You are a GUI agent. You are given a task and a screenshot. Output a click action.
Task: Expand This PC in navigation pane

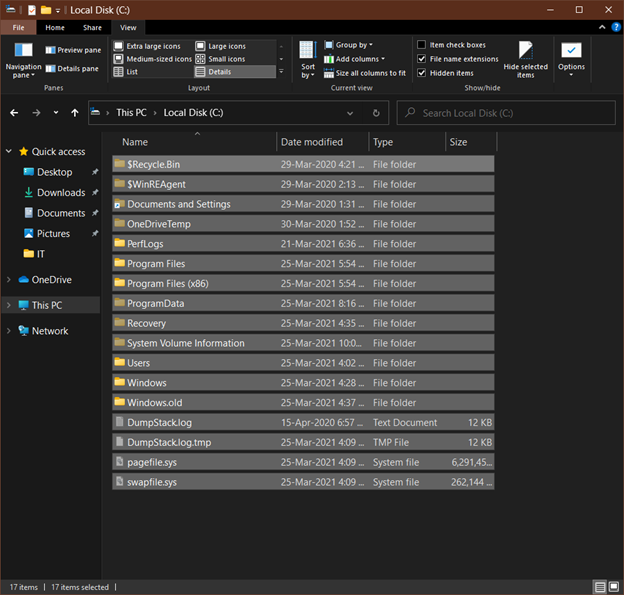(x=9, y=305)
